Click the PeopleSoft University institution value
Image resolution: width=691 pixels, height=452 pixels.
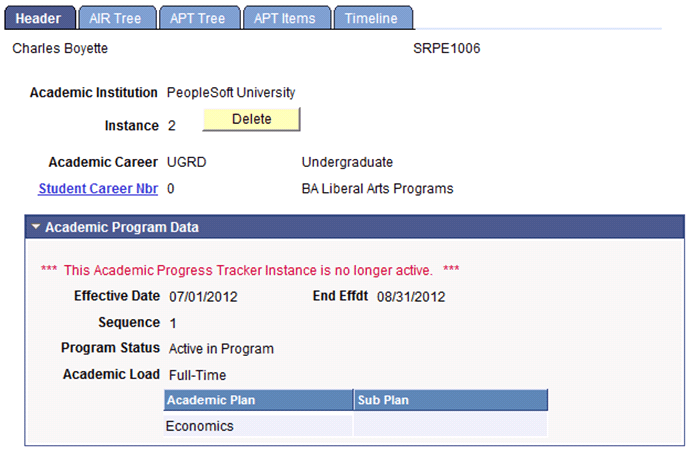[x=231, y=93]
